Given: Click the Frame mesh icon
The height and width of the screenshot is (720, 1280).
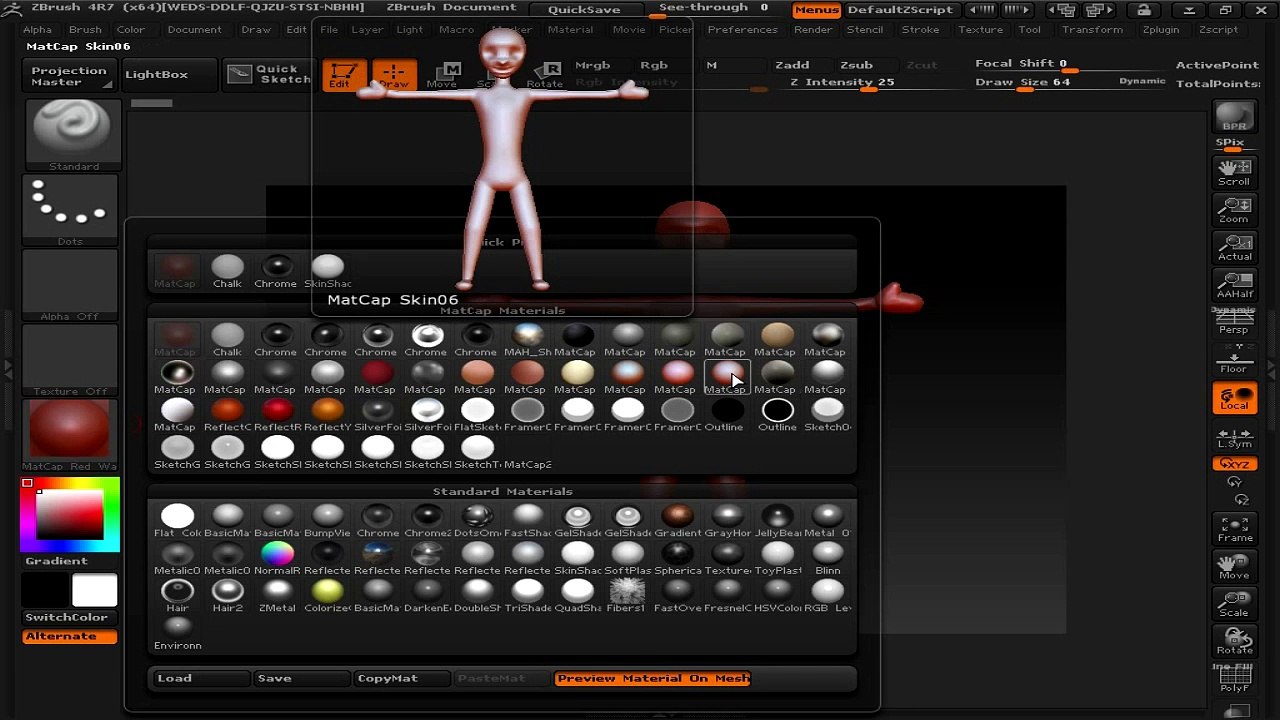Looking at the screenshot, I should [1235, 529].
